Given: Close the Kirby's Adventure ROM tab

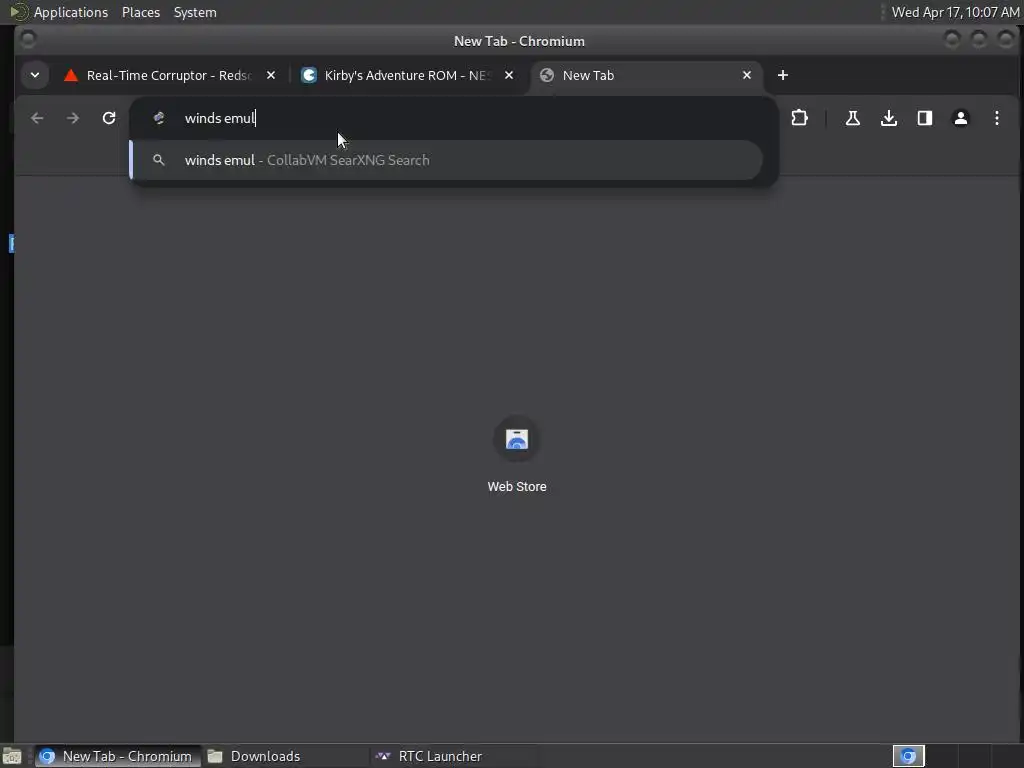Looking at the screenshot, I should [x=509, y=75].
